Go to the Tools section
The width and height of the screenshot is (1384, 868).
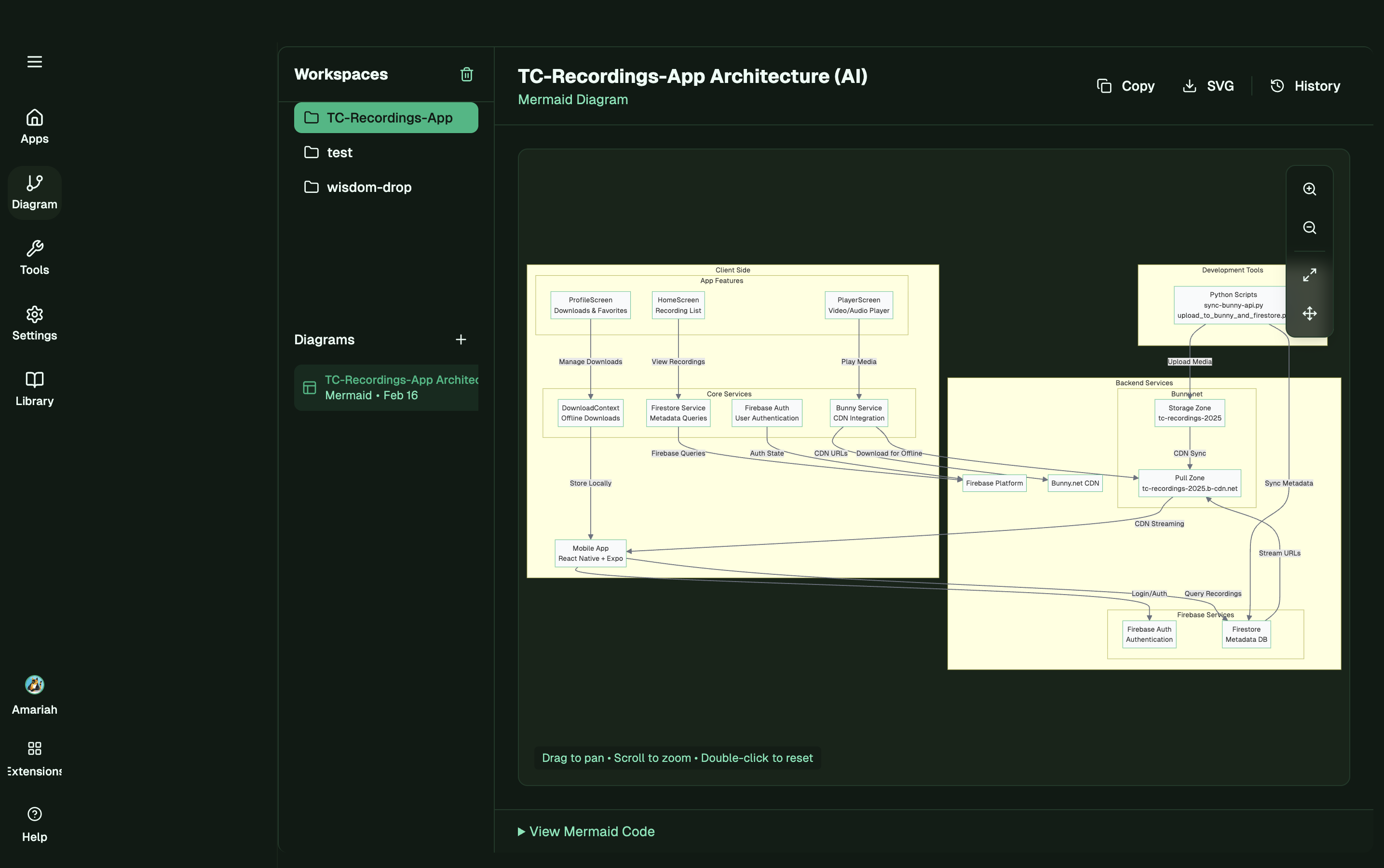pos(34,258)
